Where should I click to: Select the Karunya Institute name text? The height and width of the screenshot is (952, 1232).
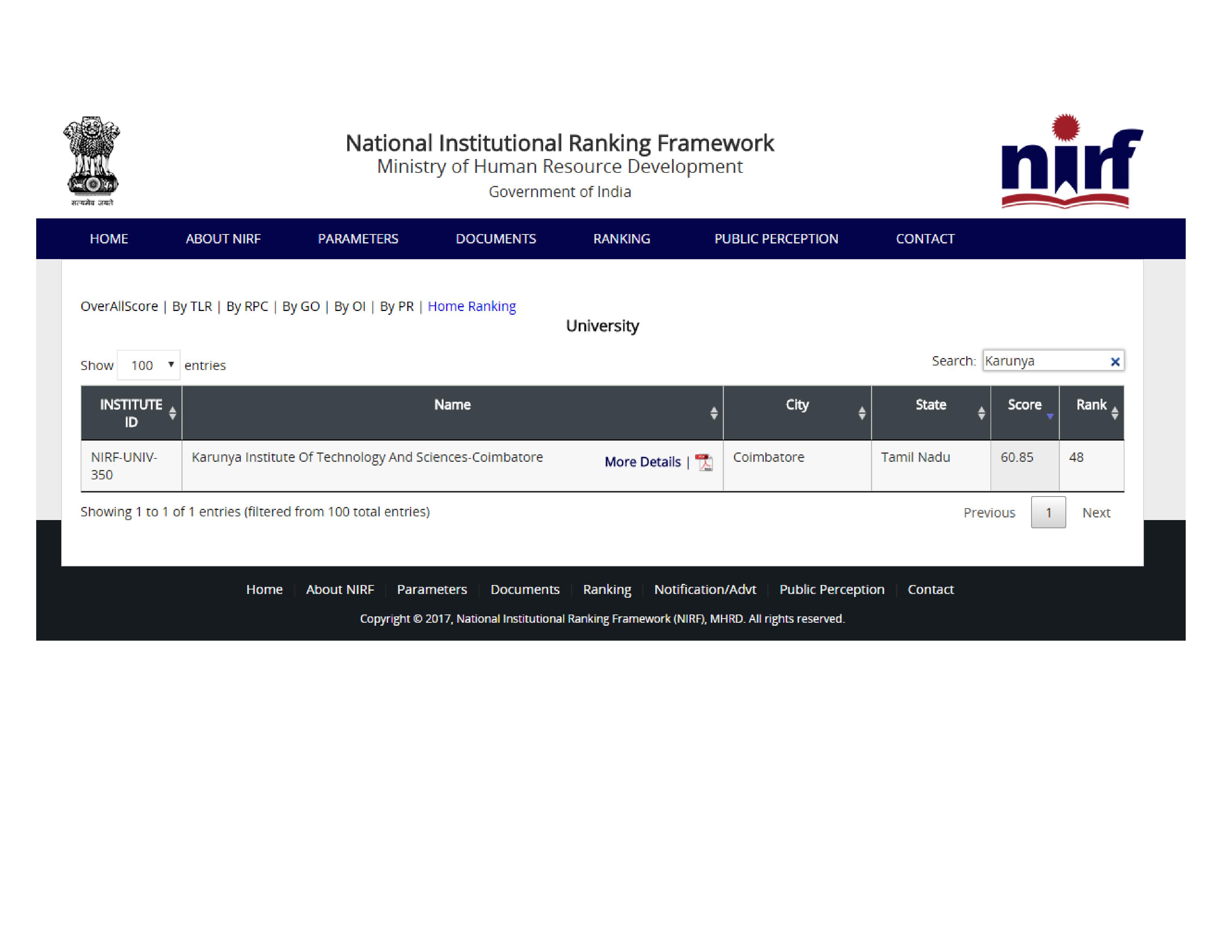367,457
